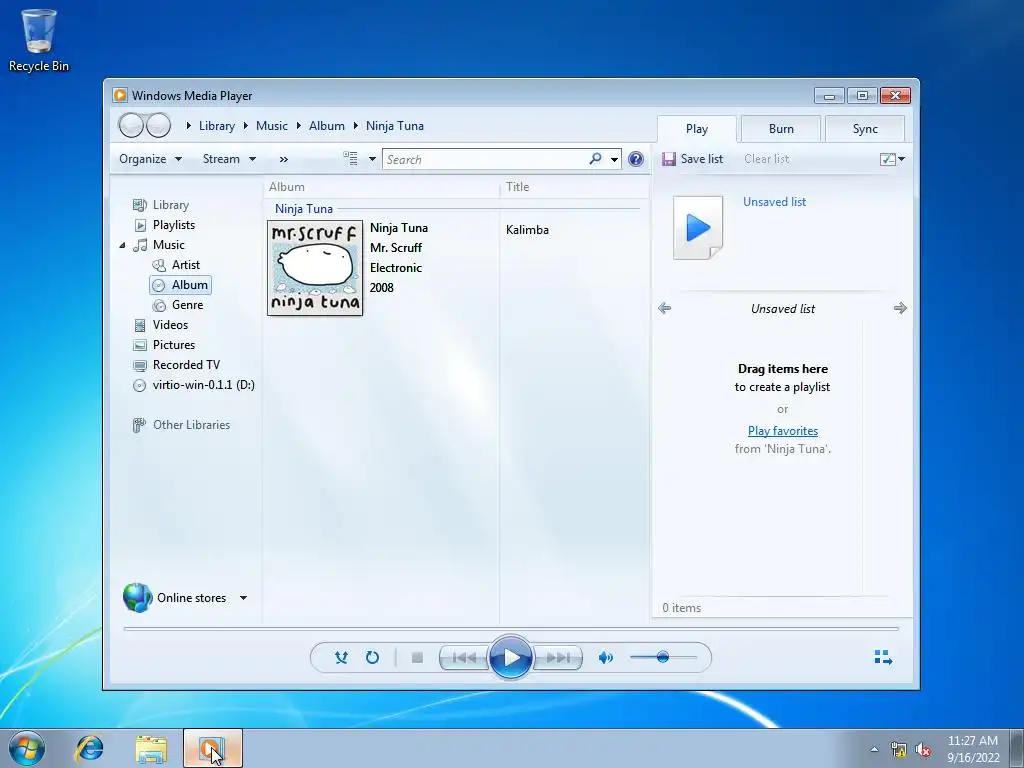Open Windows Explorer from the taskbar
Image resolution: width=1024 pixels, height=768 pixels.
coord(151,749)
